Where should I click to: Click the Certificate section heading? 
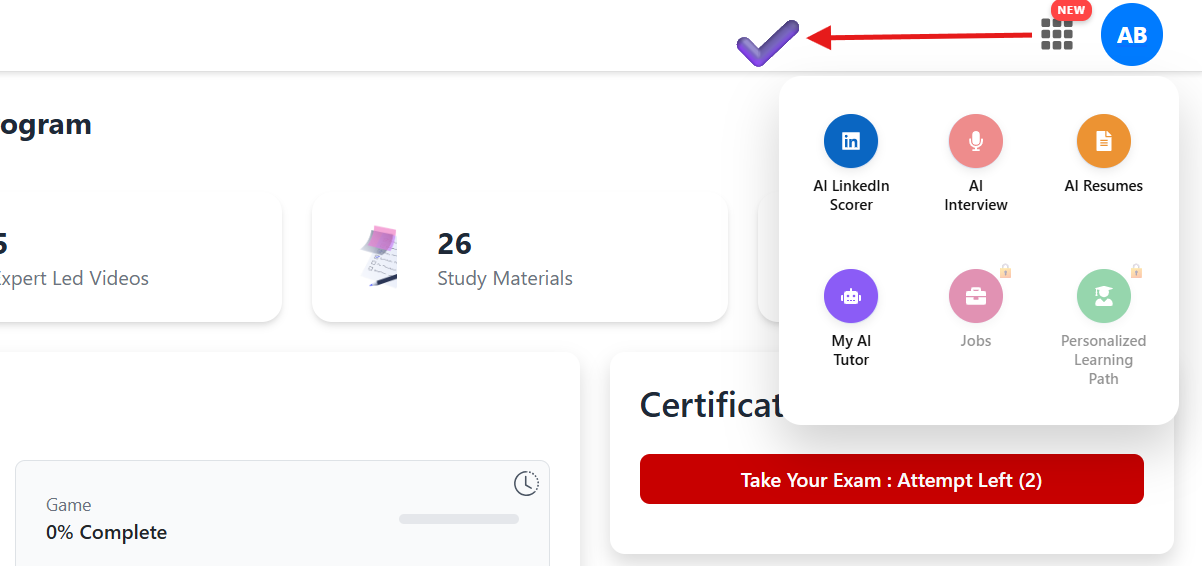[711, 405]
